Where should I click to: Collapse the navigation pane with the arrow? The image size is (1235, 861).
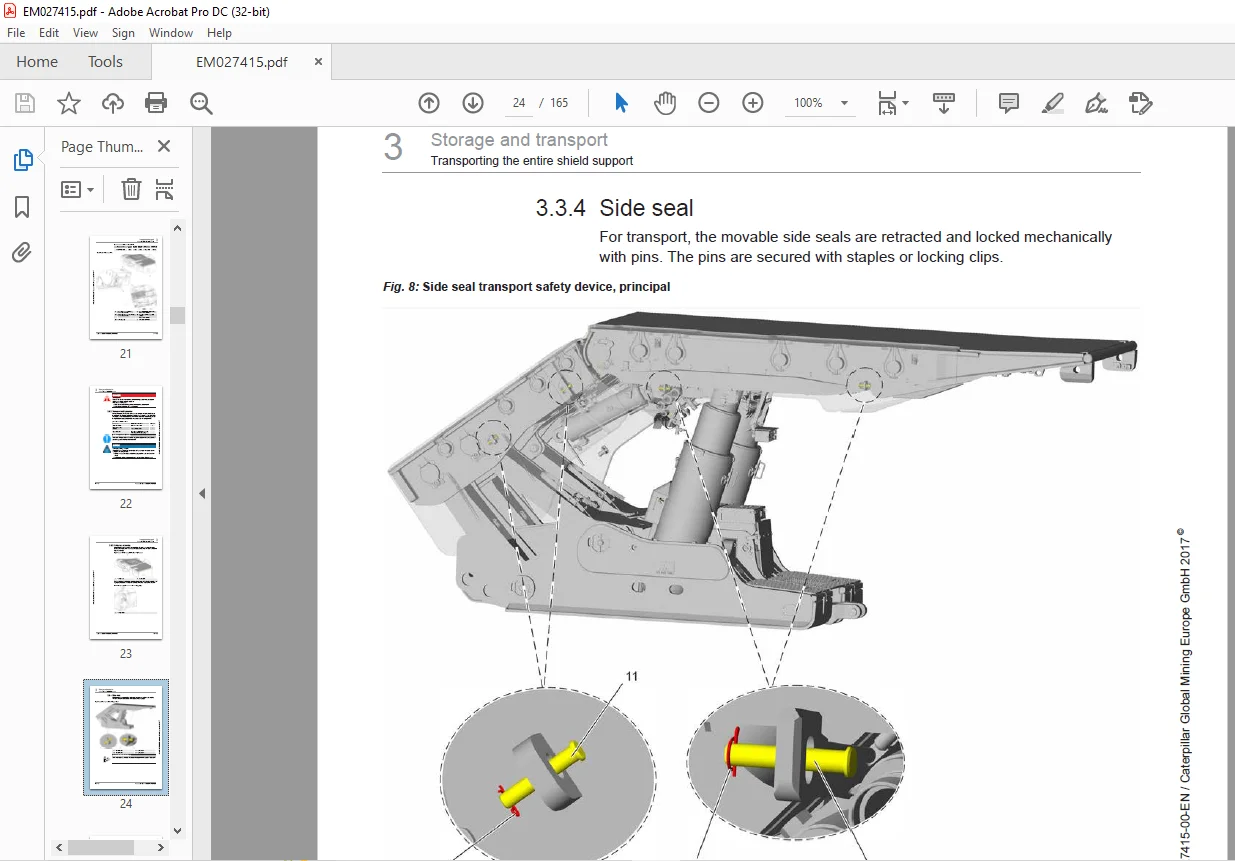[x=203, y=493]
